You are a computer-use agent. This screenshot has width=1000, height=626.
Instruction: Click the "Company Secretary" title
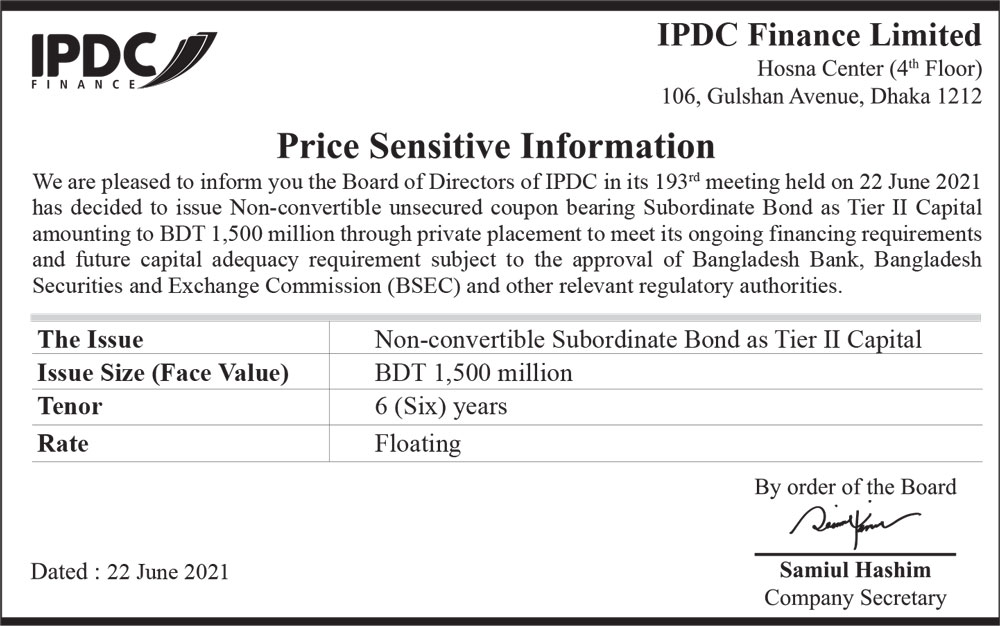pyautogui.click(x=855, y=598)
